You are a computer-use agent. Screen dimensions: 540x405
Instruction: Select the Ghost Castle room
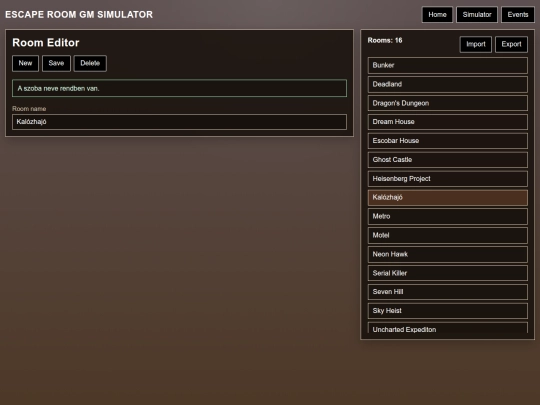pyautogui.click(x=448, y=160)
